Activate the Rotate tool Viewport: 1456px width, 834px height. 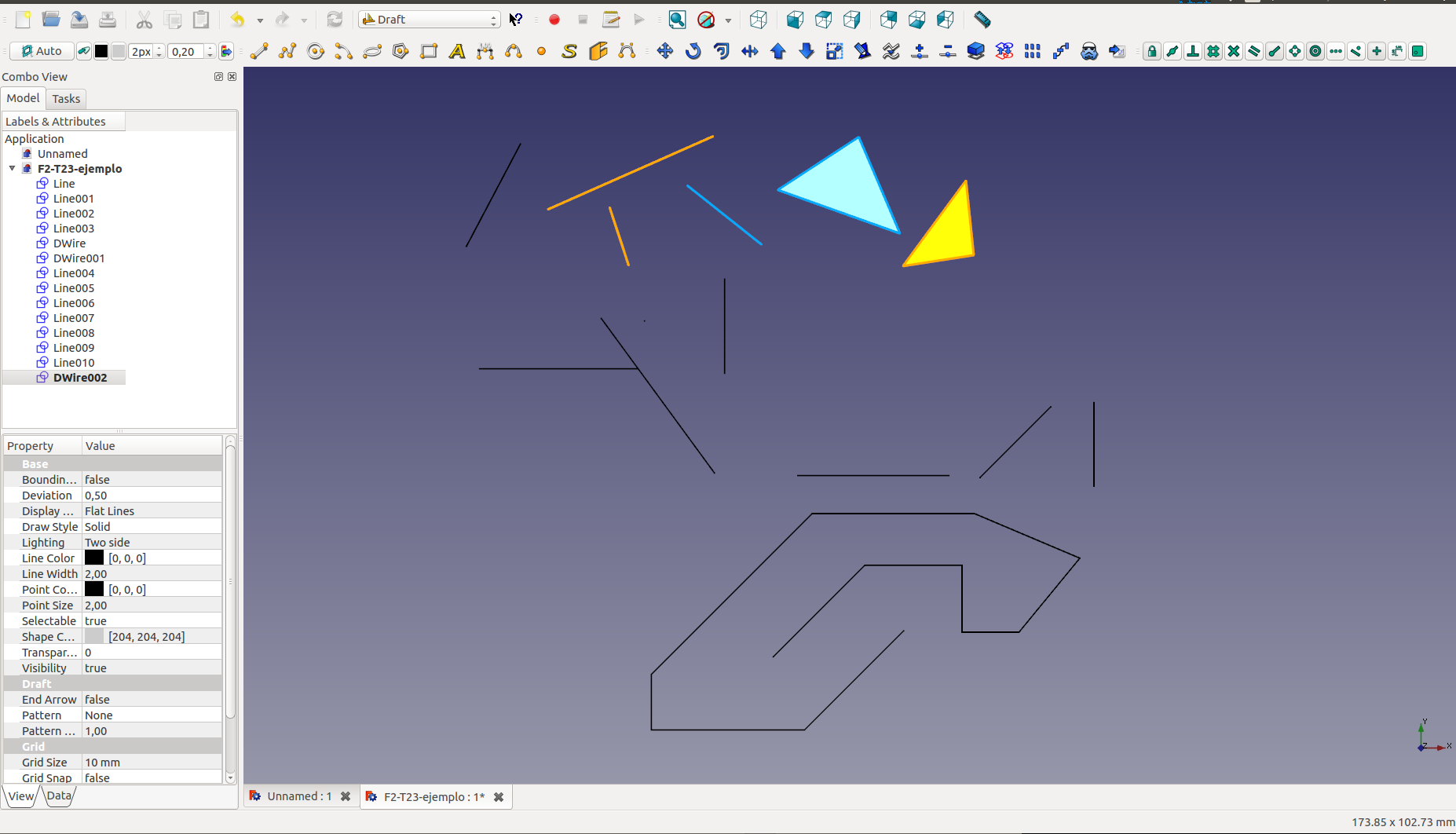pyautogui.click(x=693, y=52)
